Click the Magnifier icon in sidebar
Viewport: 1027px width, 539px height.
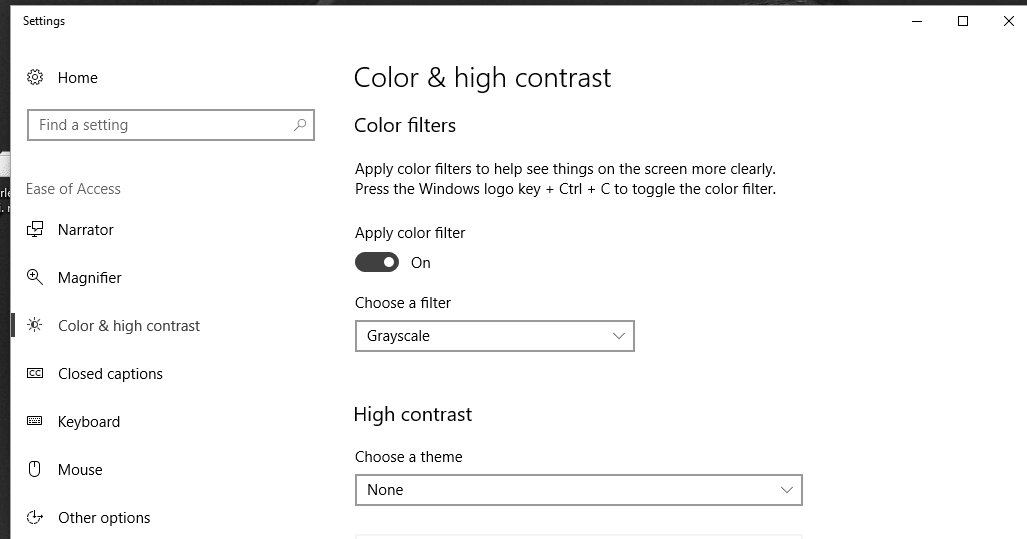point(35,277)
